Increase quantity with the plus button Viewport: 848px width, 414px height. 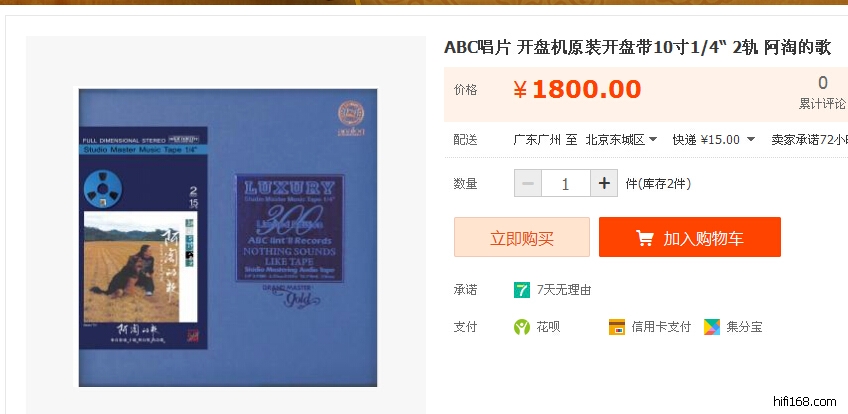604,183
